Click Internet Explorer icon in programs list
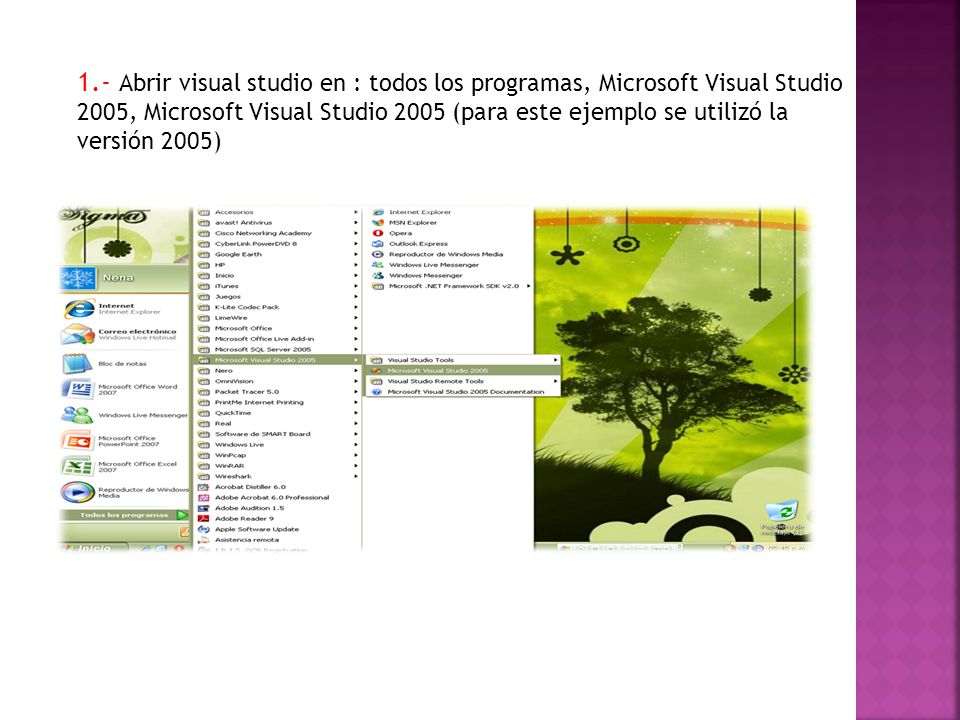Viewport: 960px width, 720px height. coord(378,212)
